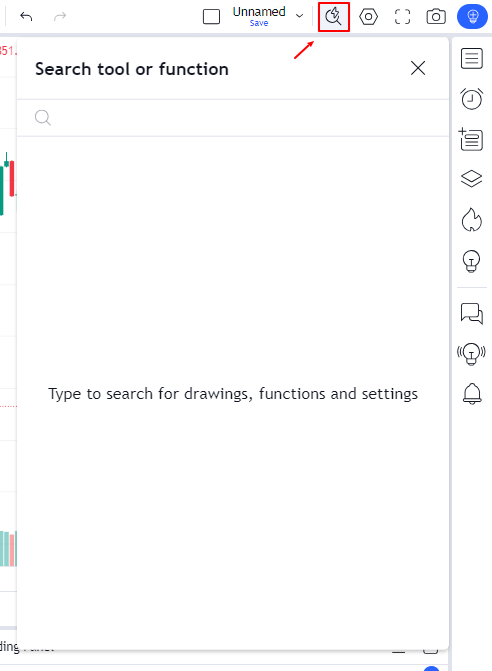Expand the Unnamed layout dropdown chevron
The height and width of the screenshot is (671, 492).
coord(299,16)
